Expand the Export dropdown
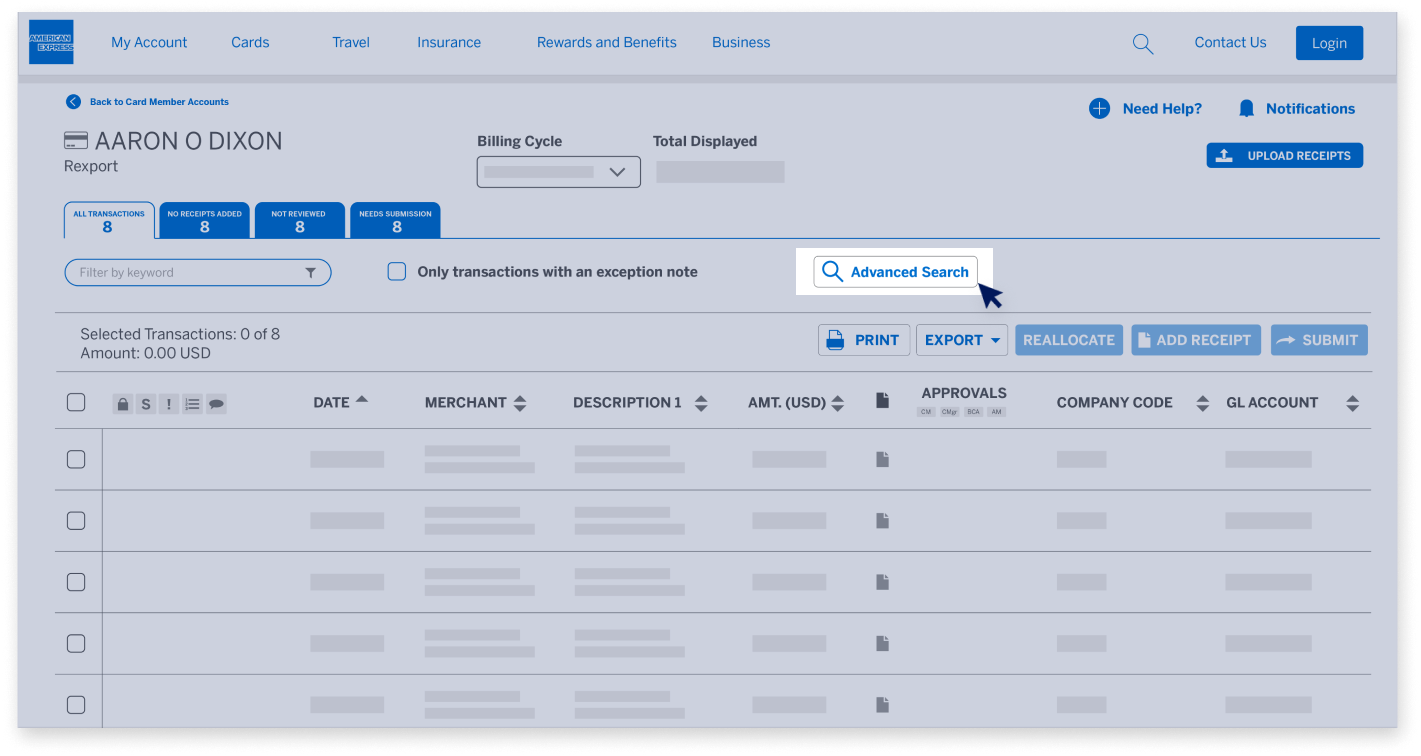Image resolution: width=1421 pixels, height=756 pixels. click(x=961, y=340)
